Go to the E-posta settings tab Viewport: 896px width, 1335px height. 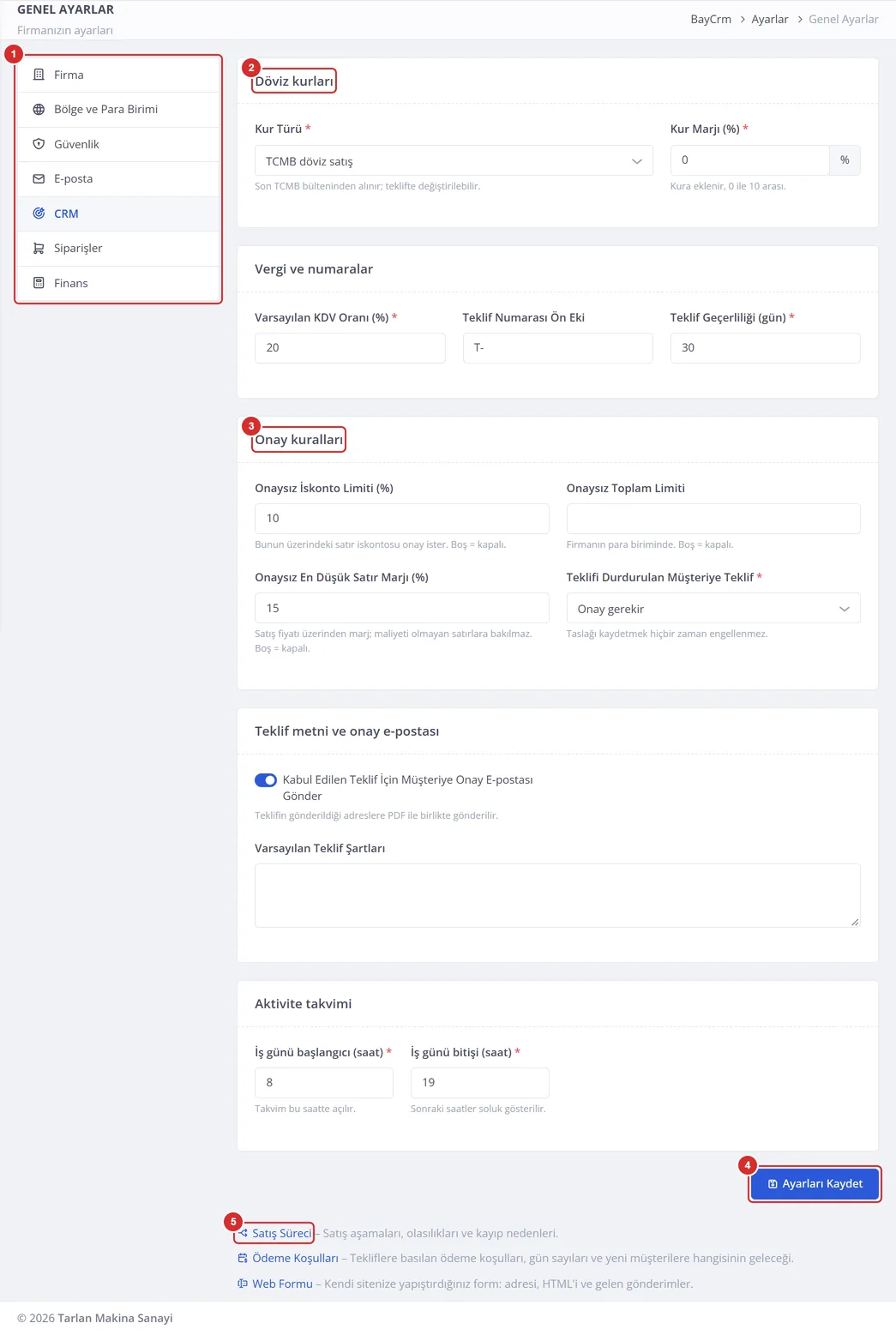[118, 179]
